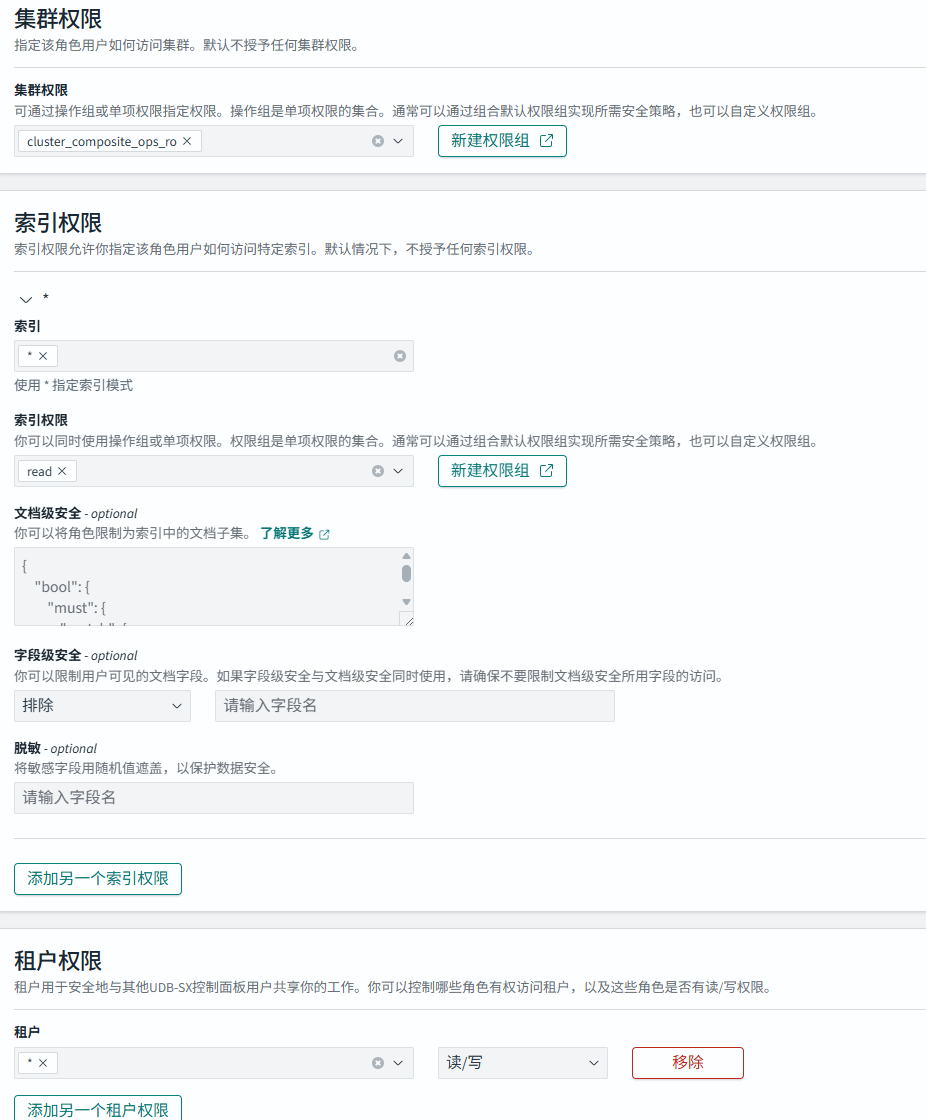Click the 添加另一个索引权限 button

[97, 878]
